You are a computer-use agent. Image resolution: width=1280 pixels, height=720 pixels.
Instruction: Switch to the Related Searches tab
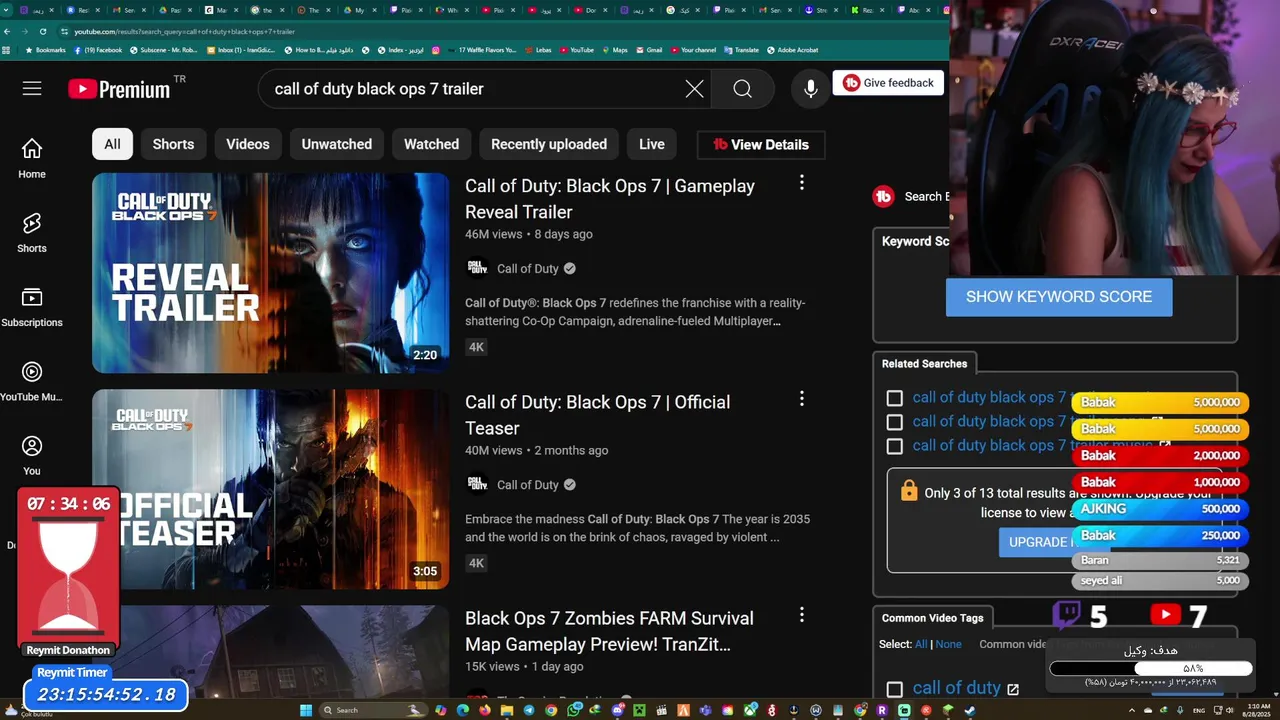coord(925,364)
